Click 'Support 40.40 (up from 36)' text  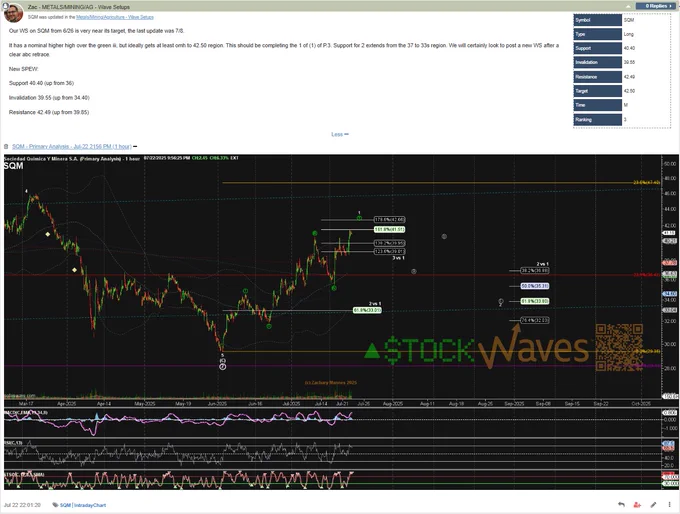point(41,83)
